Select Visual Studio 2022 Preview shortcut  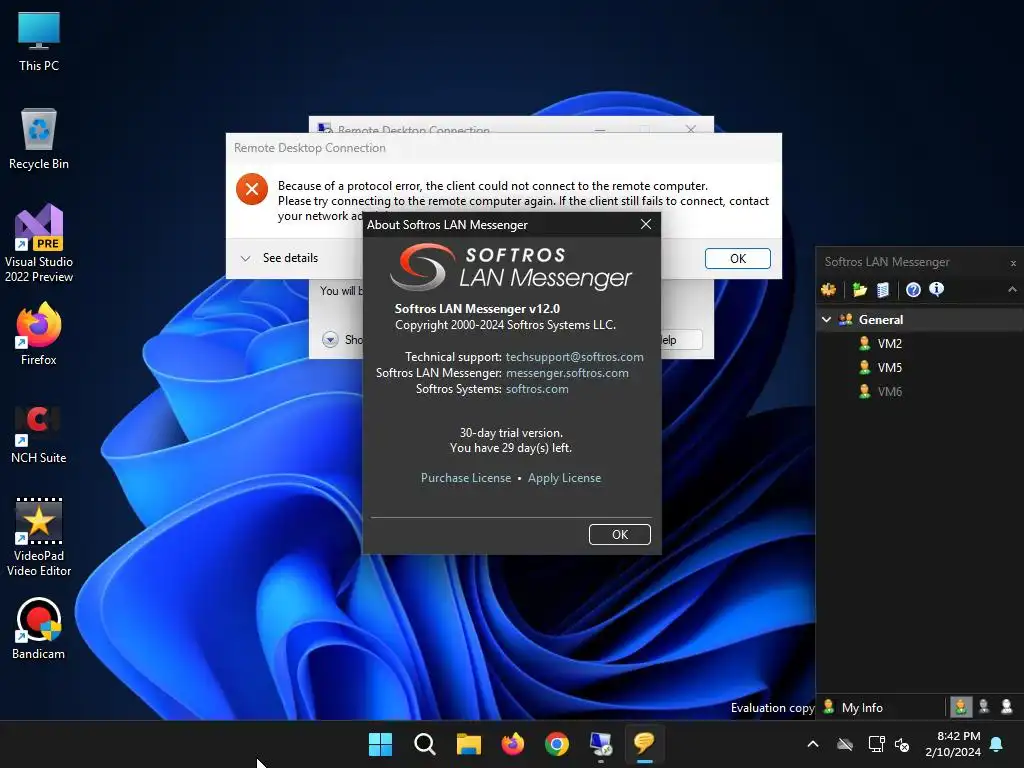click(x=39, y=244)
